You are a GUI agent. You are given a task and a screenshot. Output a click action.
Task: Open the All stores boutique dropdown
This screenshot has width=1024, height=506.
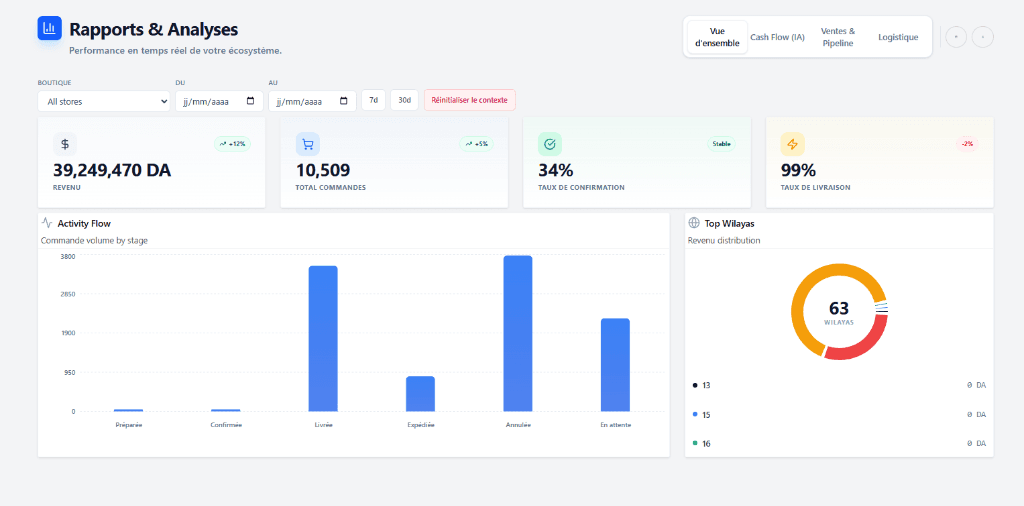(104, 101)
